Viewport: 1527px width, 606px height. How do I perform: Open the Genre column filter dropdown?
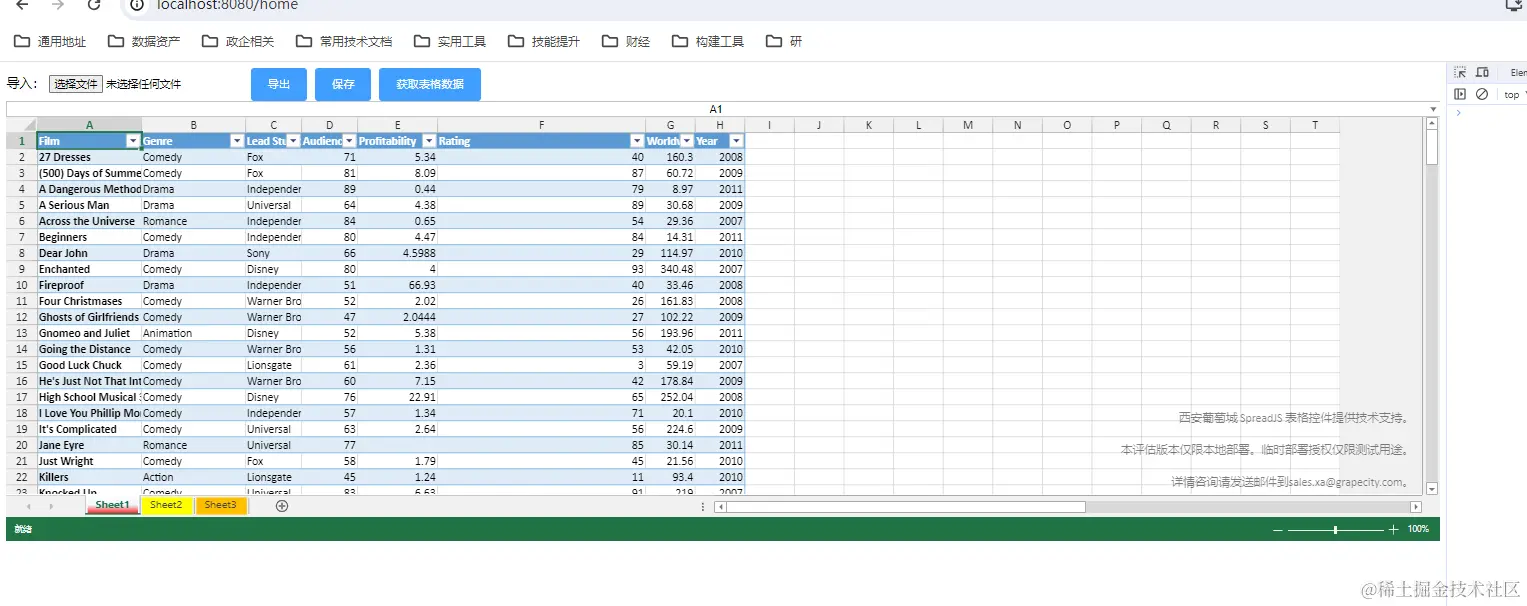tap(237, 141)
